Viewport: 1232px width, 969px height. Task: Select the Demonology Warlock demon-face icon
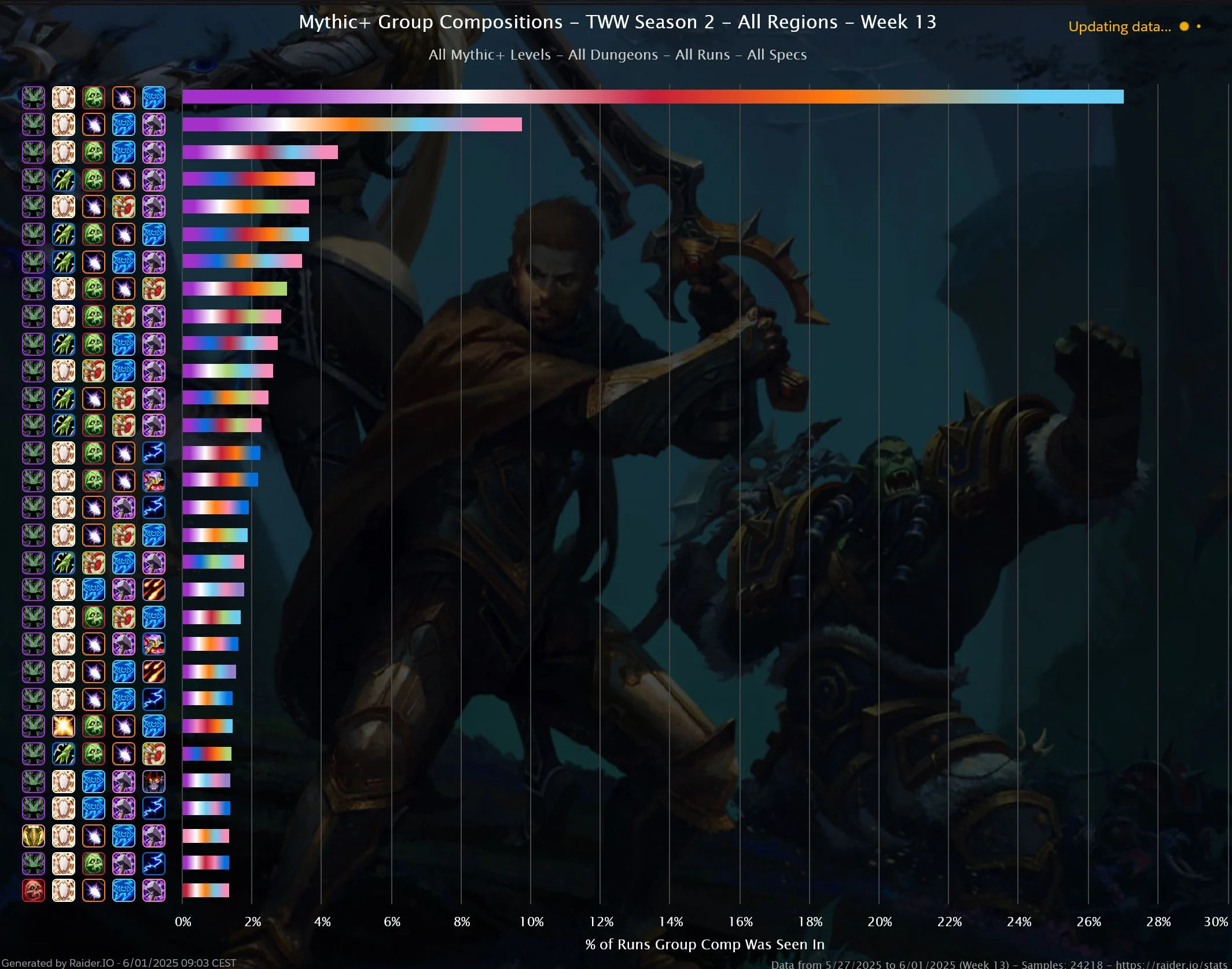click(154, 781)
